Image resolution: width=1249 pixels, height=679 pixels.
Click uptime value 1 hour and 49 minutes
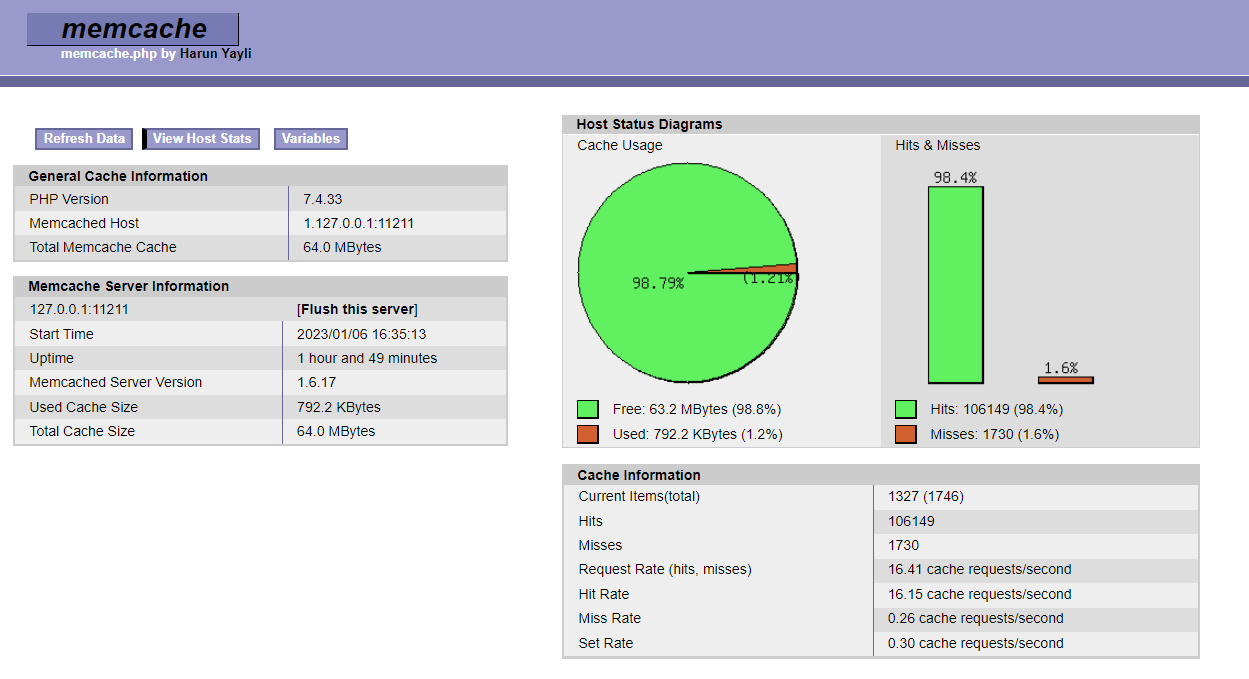(x=367, y=358)
